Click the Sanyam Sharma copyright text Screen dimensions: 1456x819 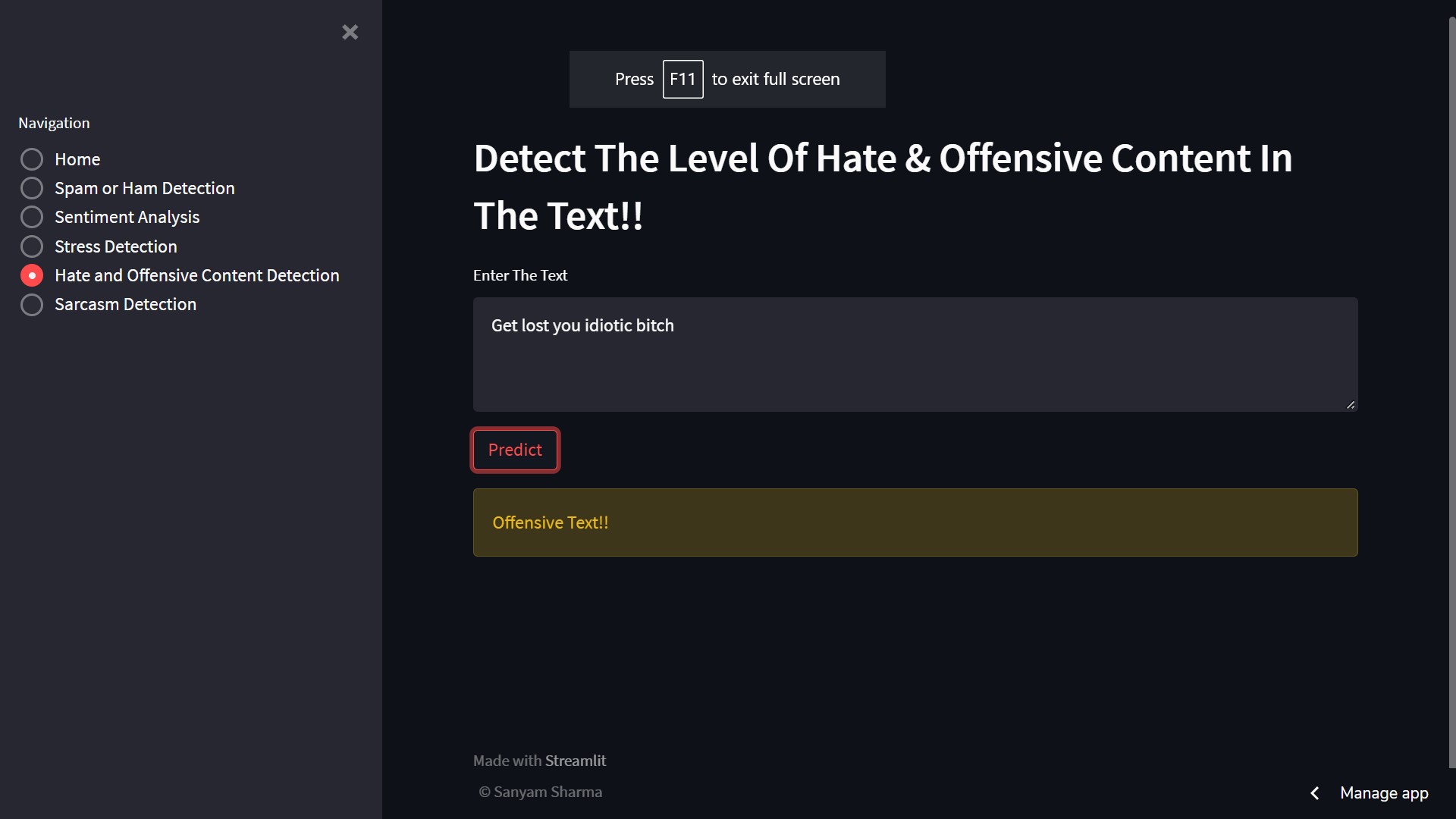coord(540,792)
